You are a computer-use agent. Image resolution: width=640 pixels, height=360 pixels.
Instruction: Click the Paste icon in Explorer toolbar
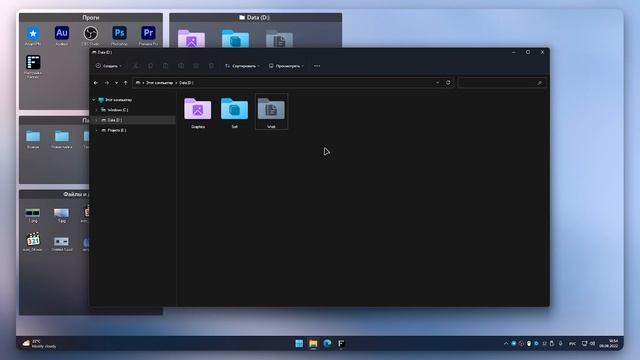coord(166,66)
